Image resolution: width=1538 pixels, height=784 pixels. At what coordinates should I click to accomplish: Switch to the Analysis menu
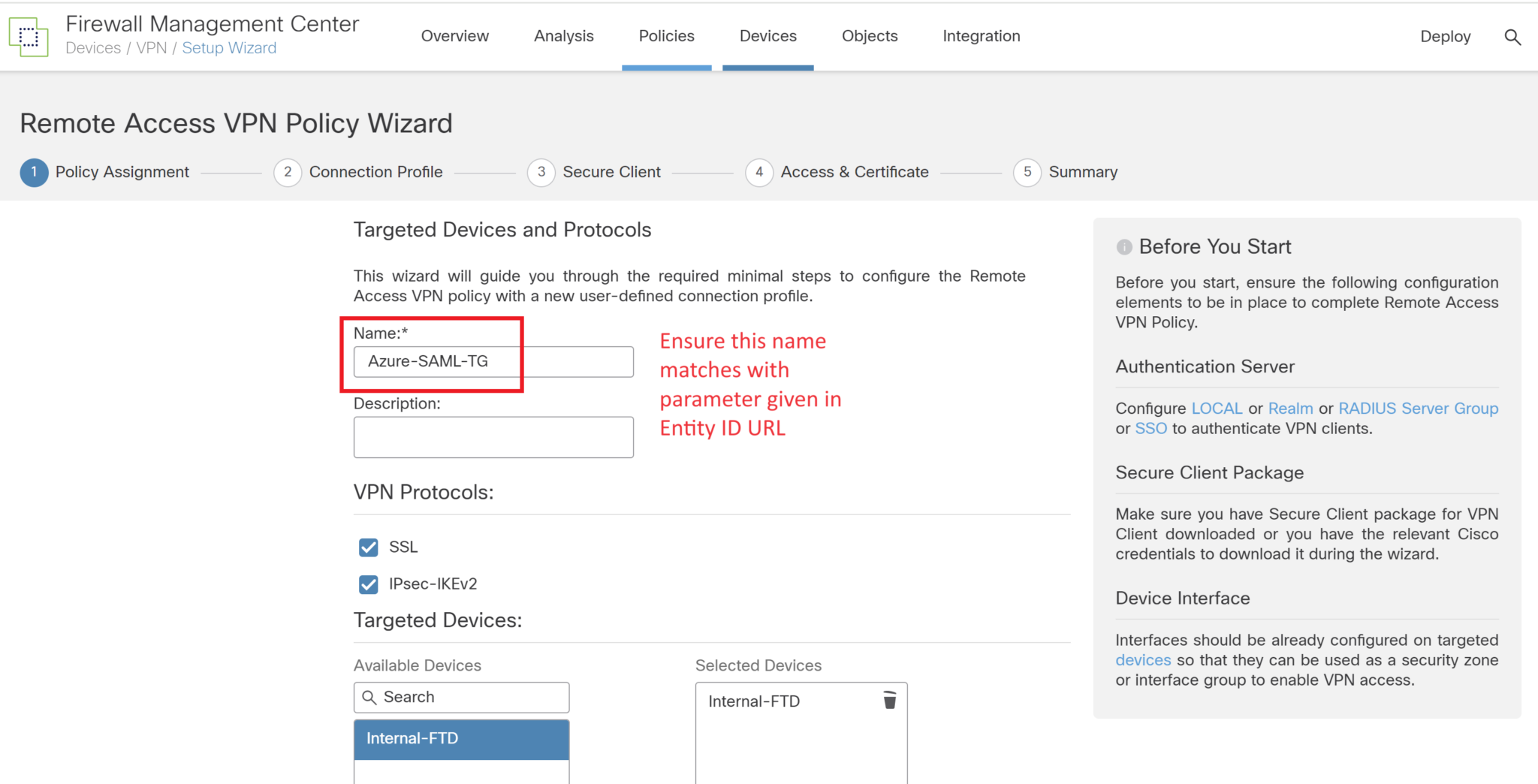point(564,35)
